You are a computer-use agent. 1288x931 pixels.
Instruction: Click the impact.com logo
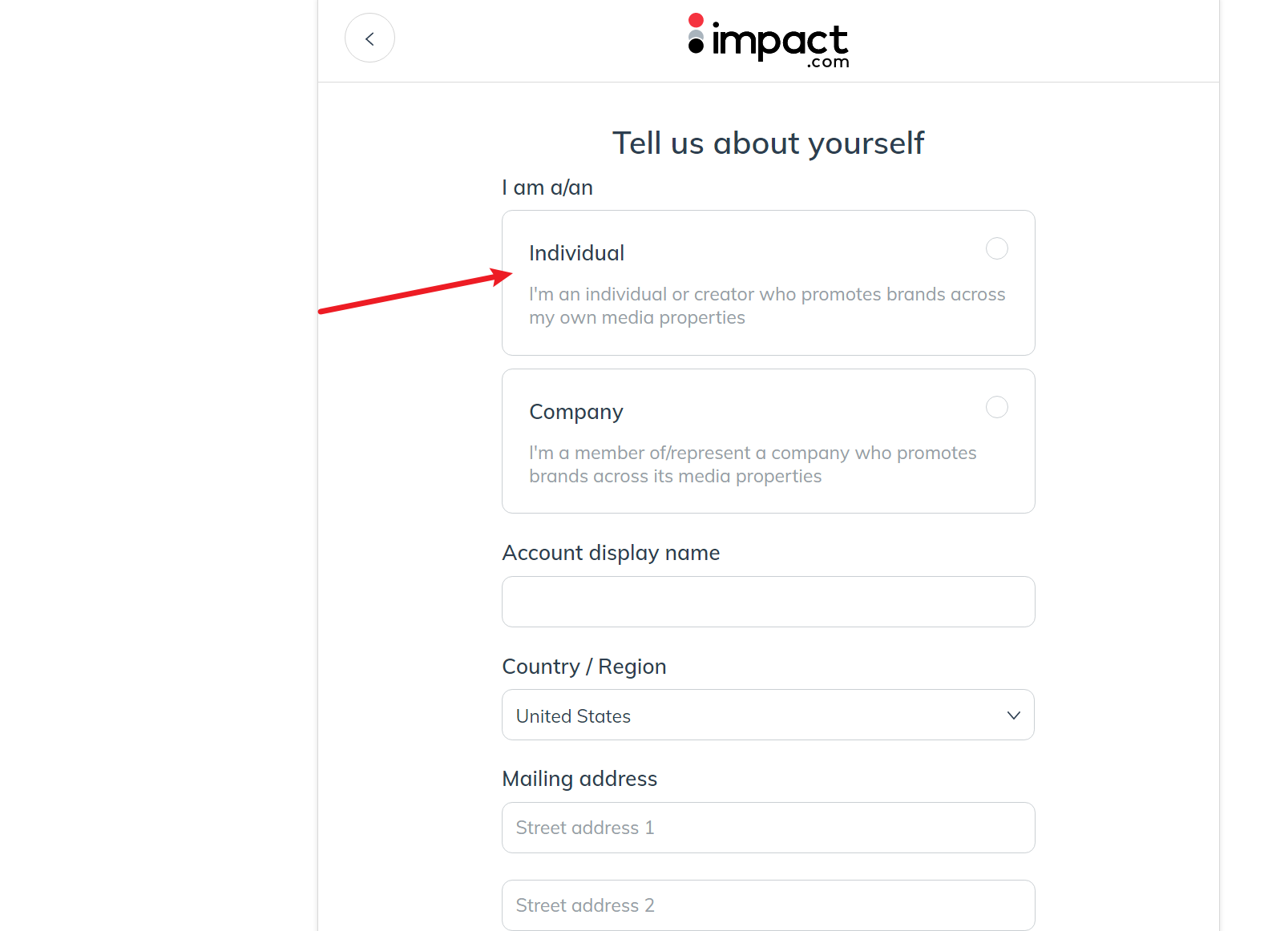[768, 40]
